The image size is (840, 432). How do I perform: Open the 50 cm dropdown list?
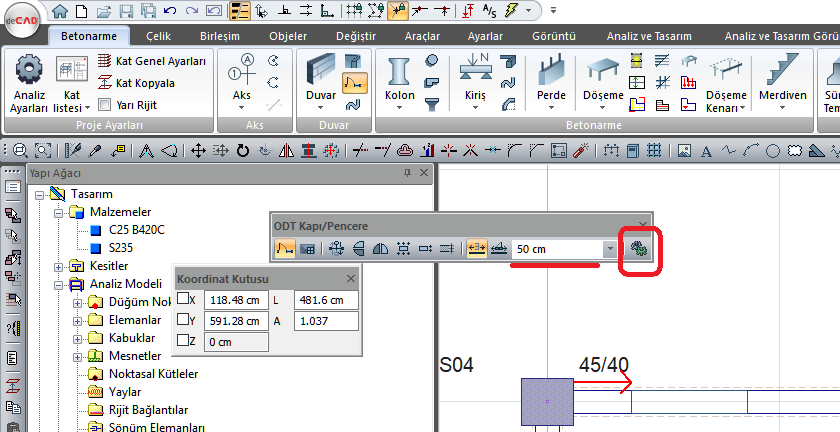click(x=609, y=249)
